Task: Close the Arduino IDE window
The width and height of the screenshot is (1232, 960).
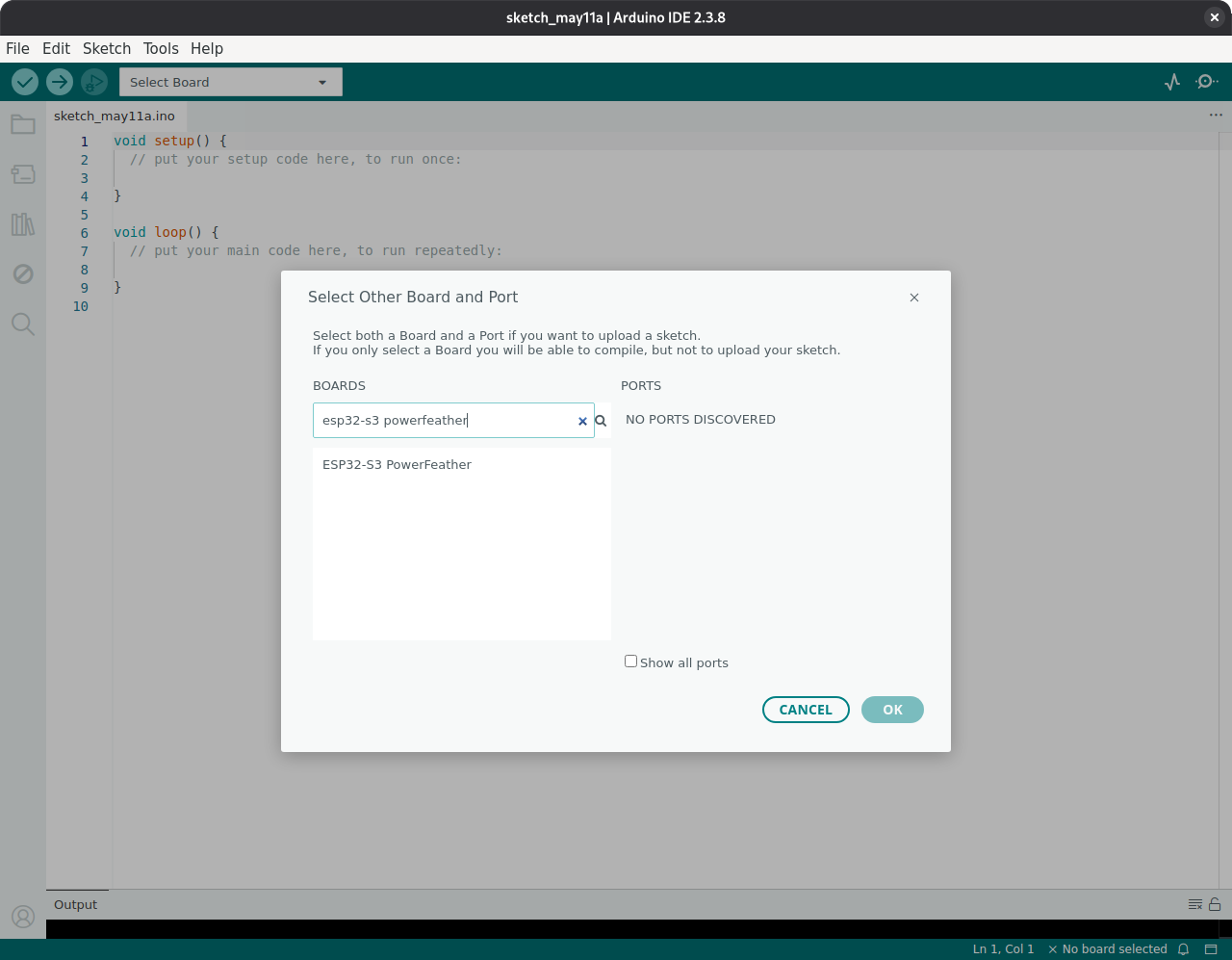Action: (x=1215, y=17)
